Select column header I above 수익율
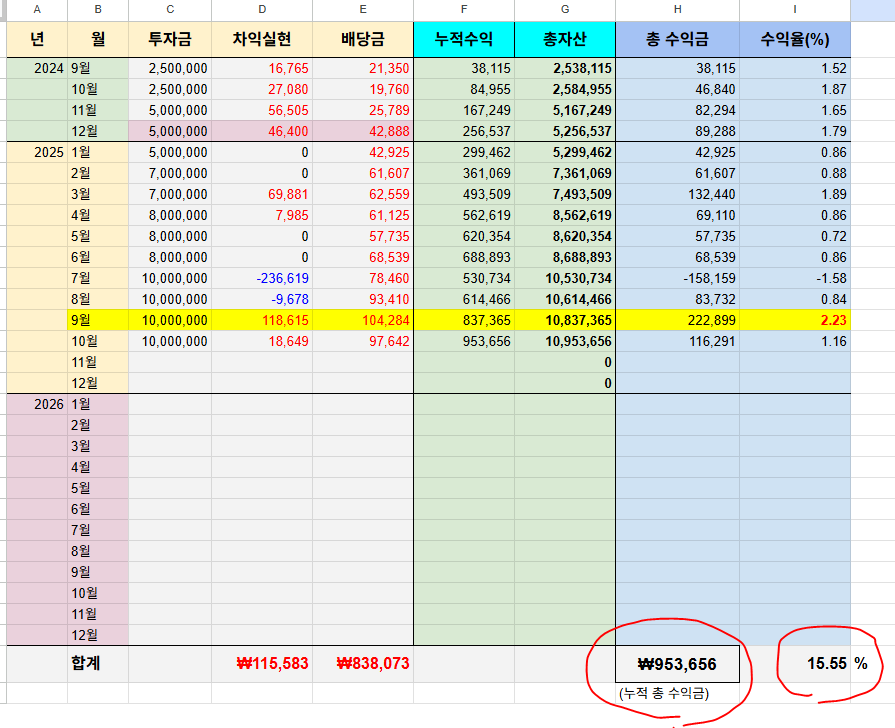895x728 pixels. (x=795, y=9)
